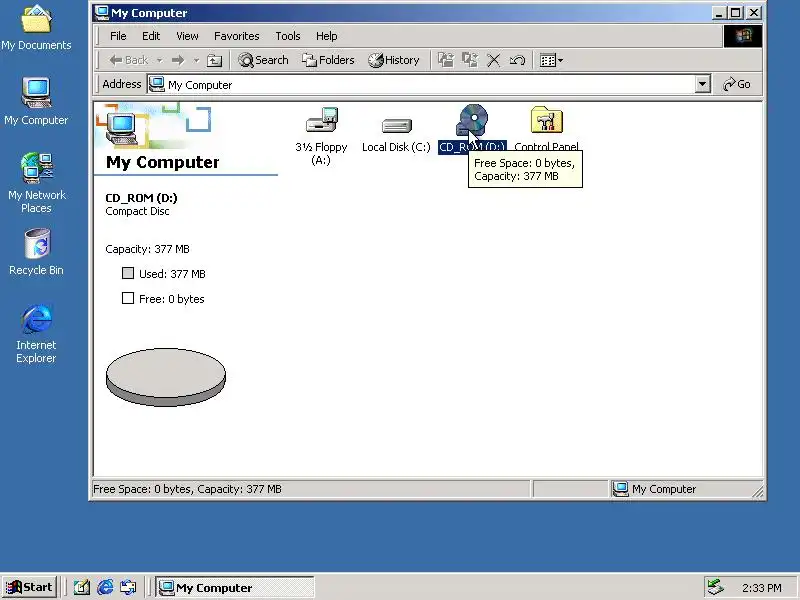
Task: Click the Undo toolbar icon
Action: [x=517, y=61]
